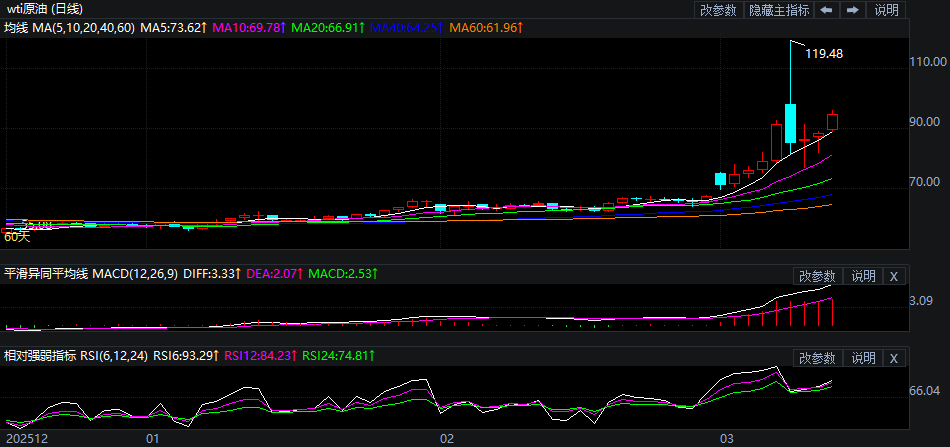This screenshot has height=447, width=950.
Task: Click the 03 month label on date axis
Action: tap(728, 438)
